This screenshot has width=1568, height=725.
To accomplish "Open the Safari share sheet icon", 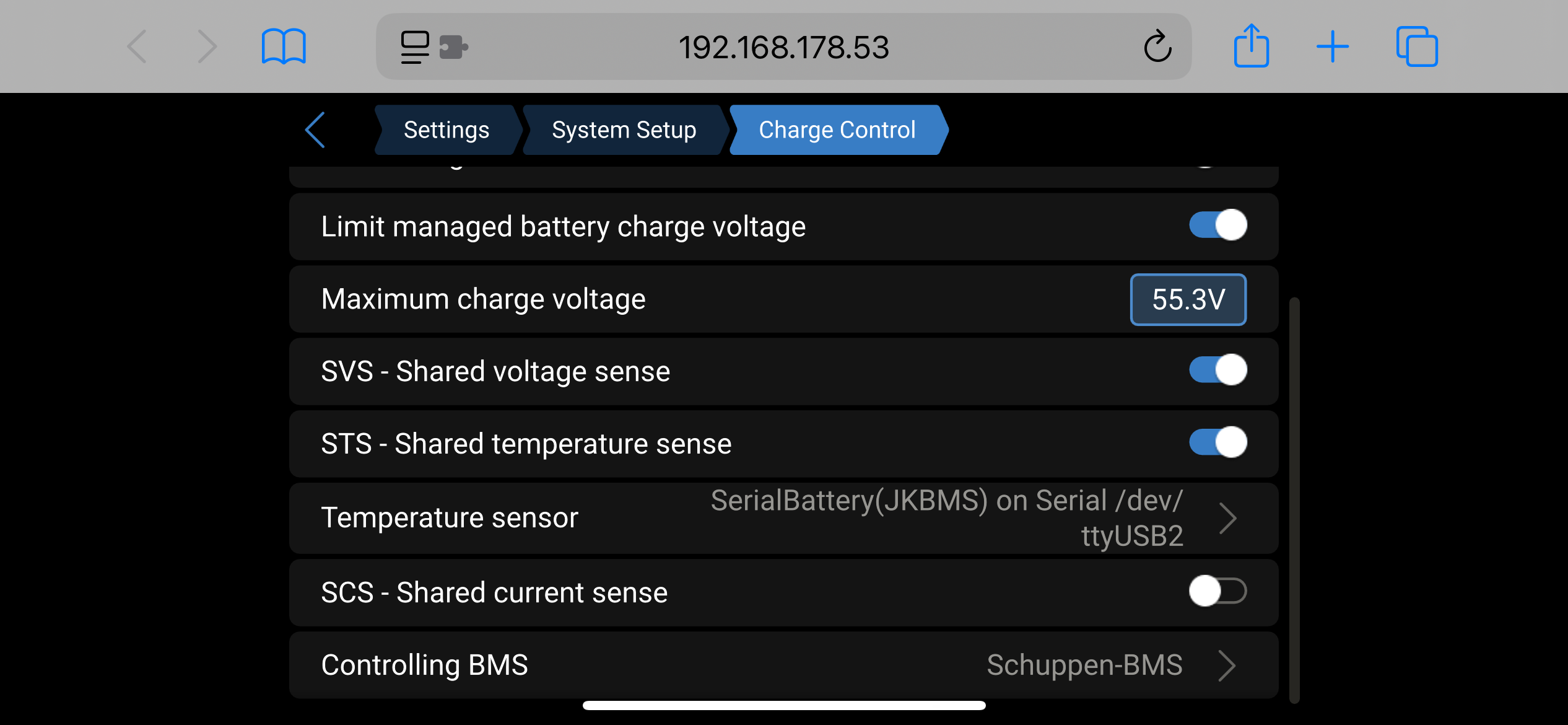I will point(1251,46).
